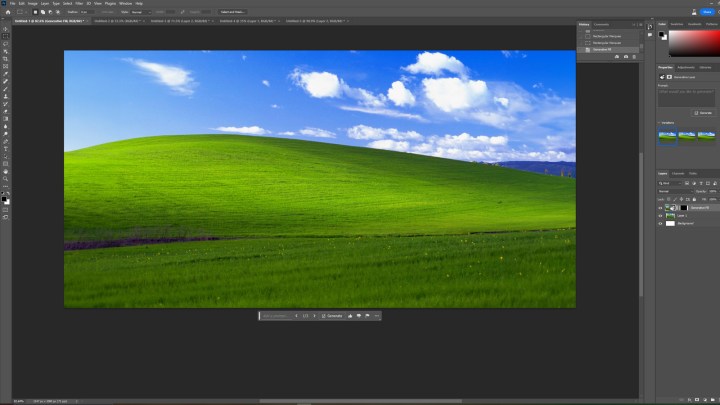
Task: Toggle lock position
Action: [x=681, y=199]
